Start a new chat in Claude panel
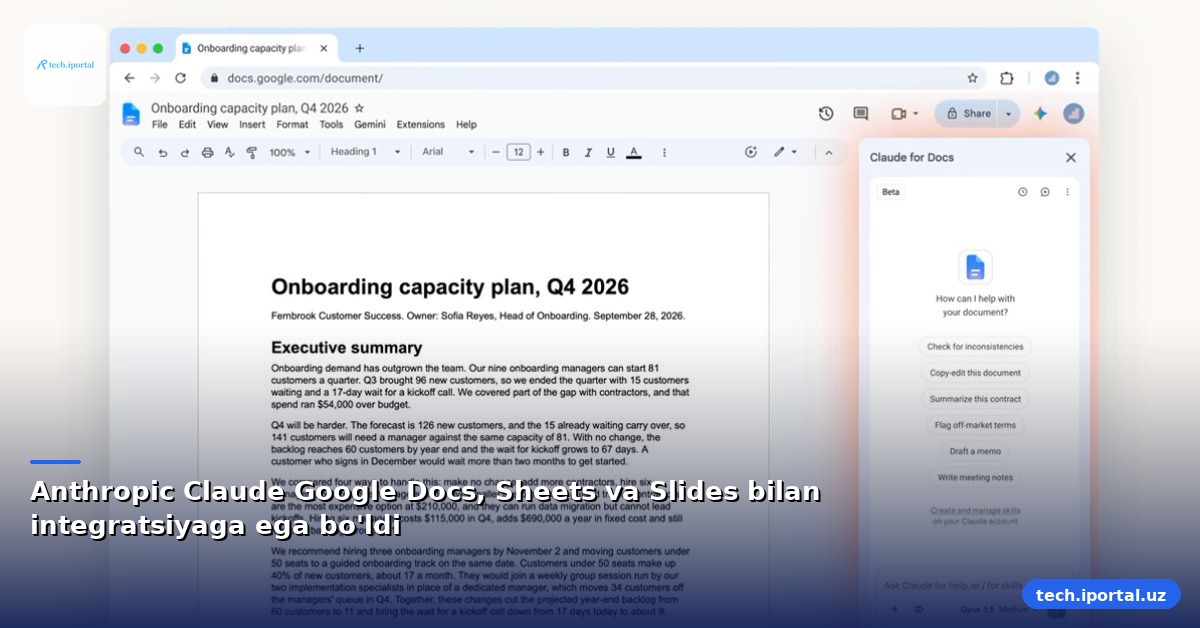The image size is (1200, 628). tap(1045, 192)
